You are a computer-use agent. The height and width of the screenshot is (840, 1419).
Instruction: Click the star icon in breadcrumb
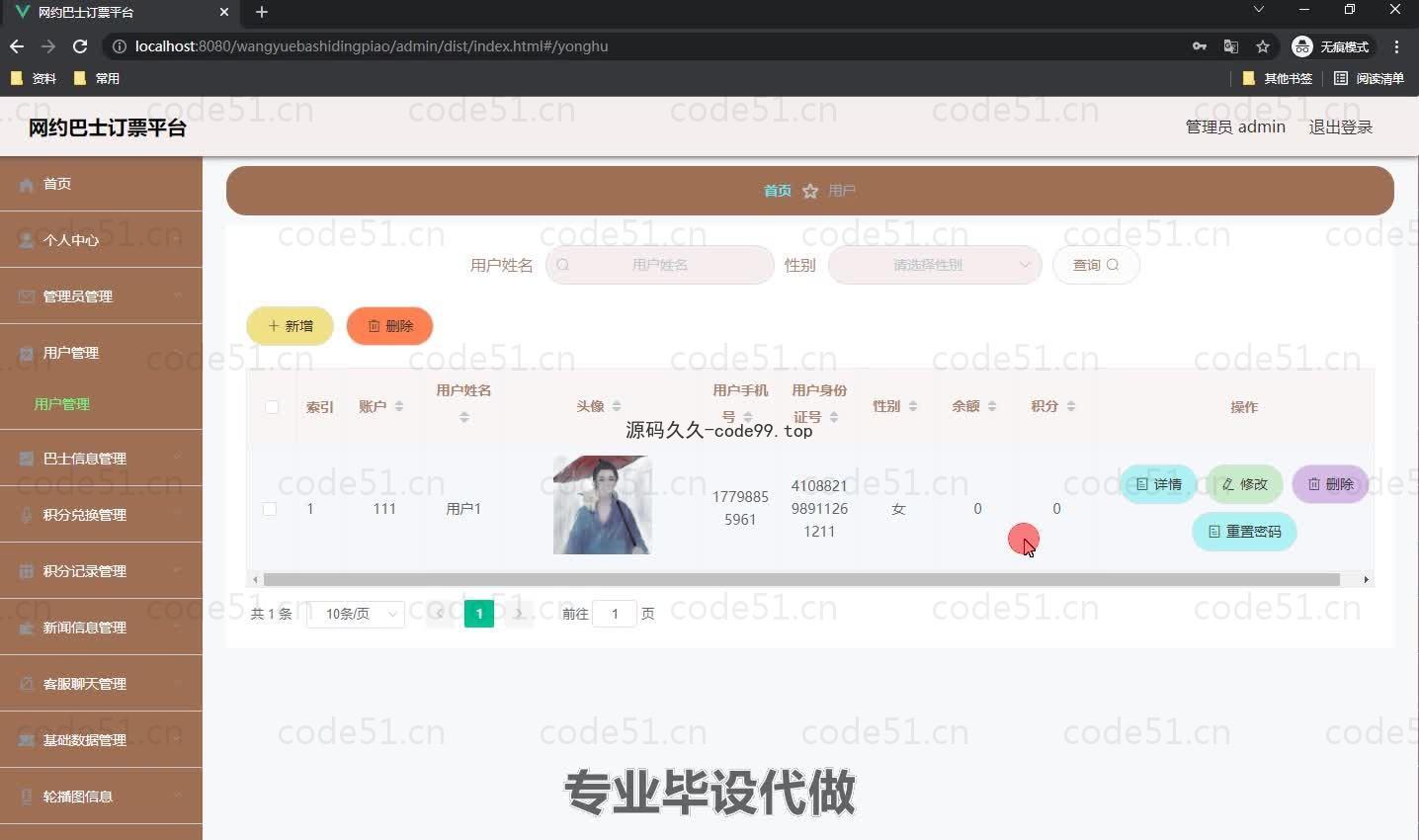pyautogui.click(x=810, y=191)
